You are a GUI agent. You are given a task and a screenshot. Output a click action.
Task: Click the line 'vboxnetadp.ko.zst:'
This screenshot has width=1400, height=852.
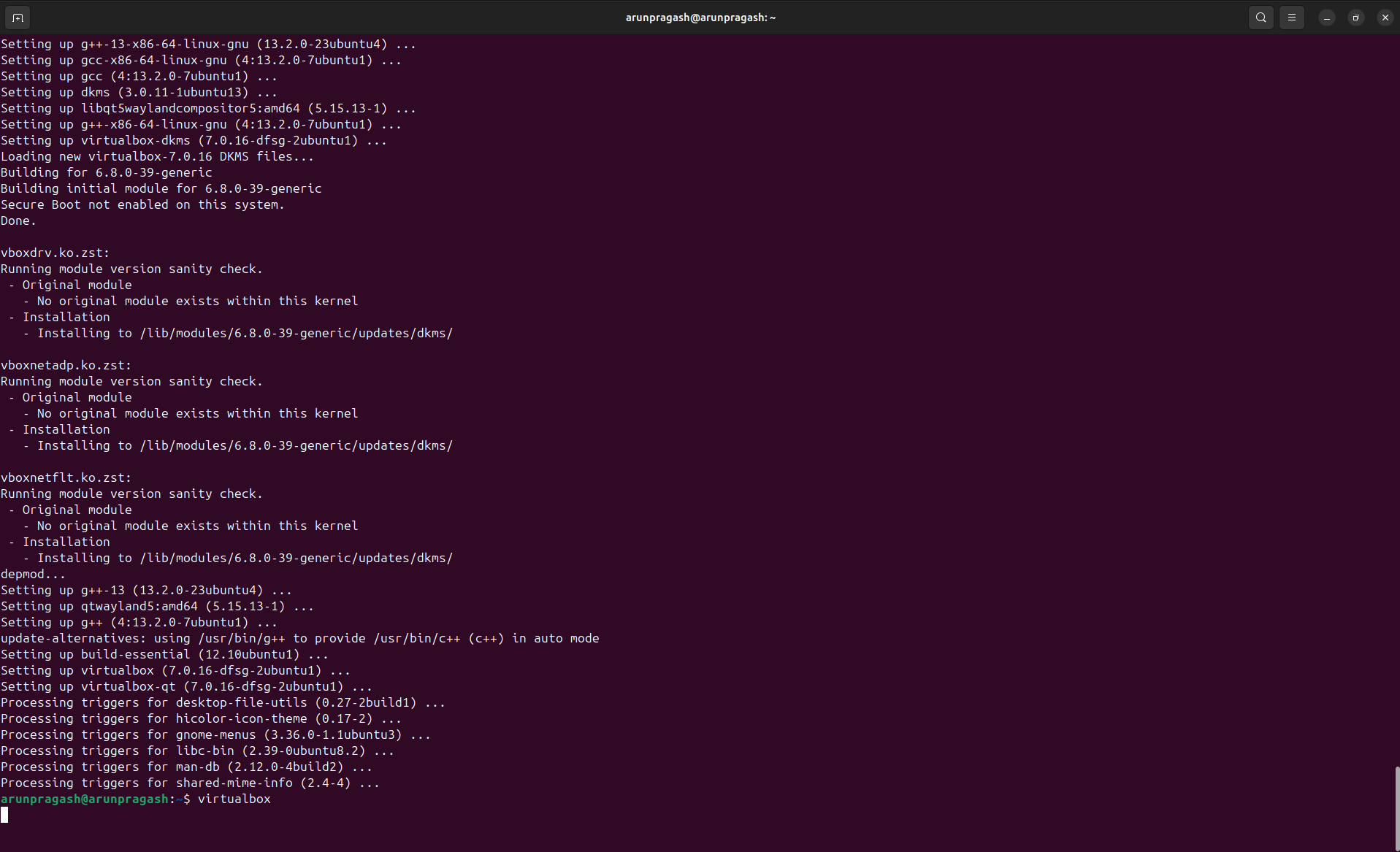tap(66, 365)
